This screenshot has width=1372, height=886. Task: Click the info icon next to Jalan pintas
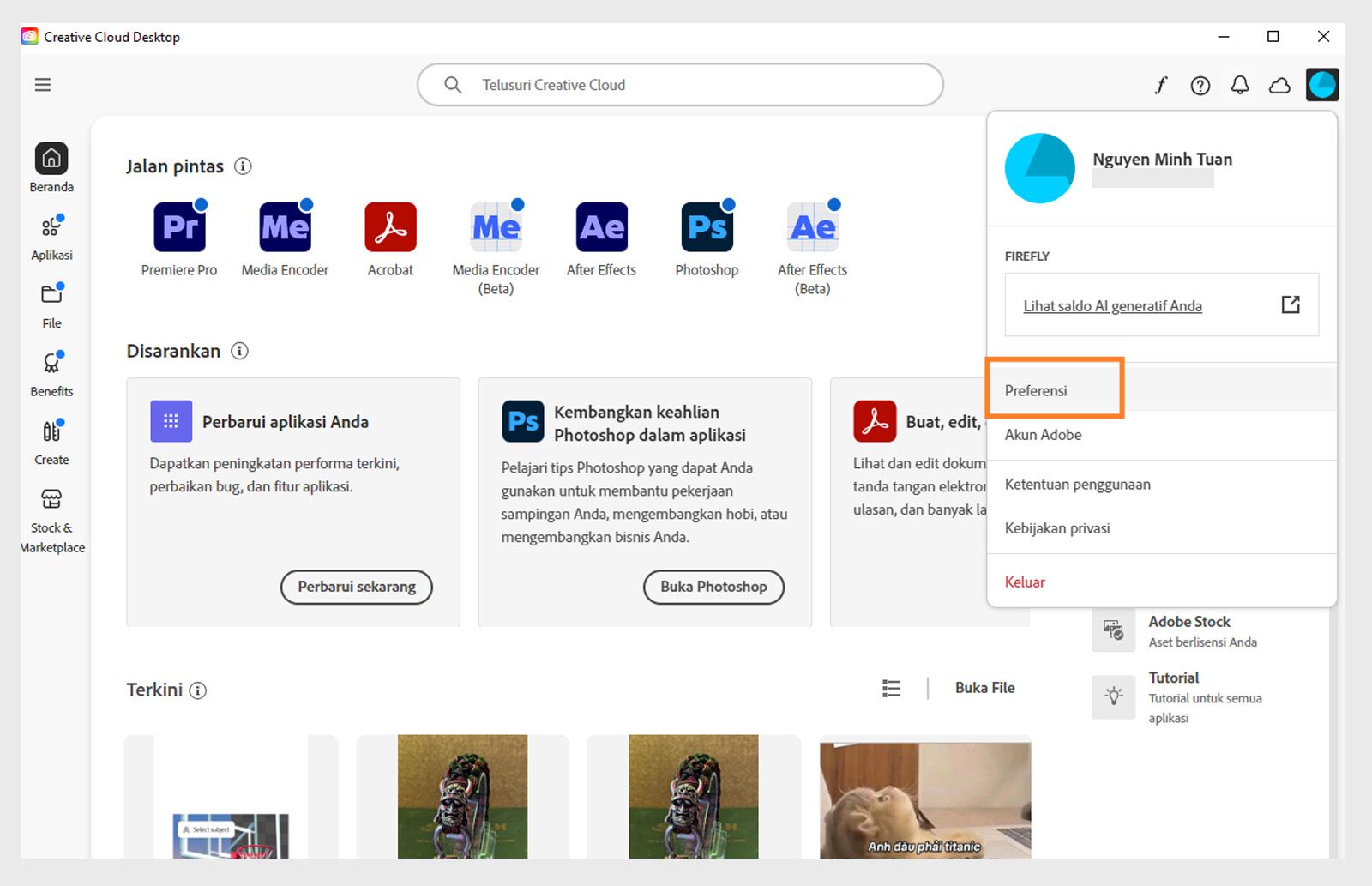click(x=243, y=166)
